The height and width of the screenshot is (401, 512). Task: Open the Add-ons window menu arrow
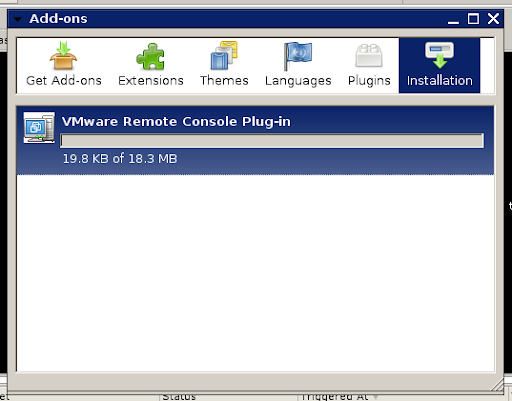(18, 19)
